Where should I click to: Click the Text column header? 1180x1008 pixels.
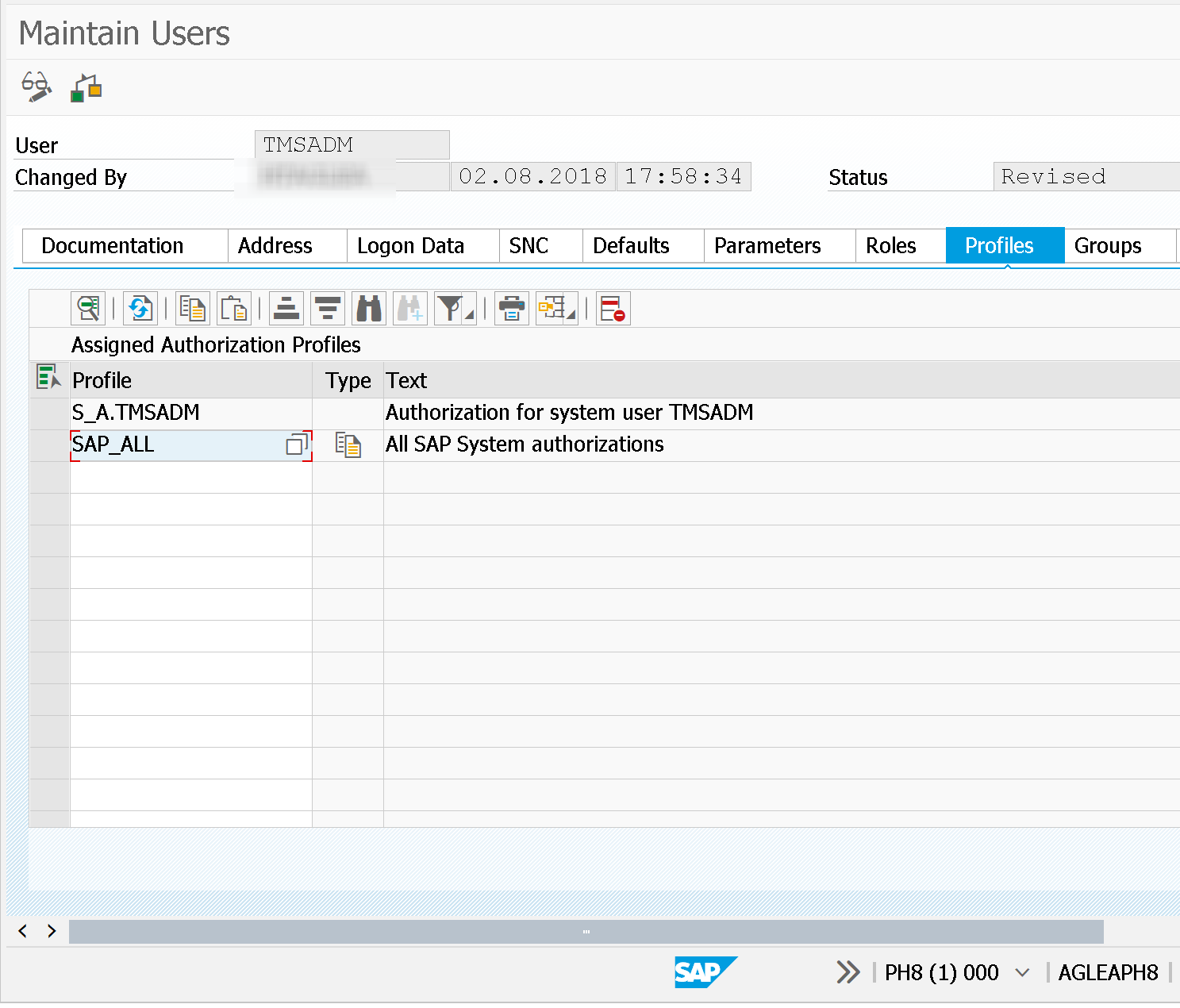click(782, 380)
